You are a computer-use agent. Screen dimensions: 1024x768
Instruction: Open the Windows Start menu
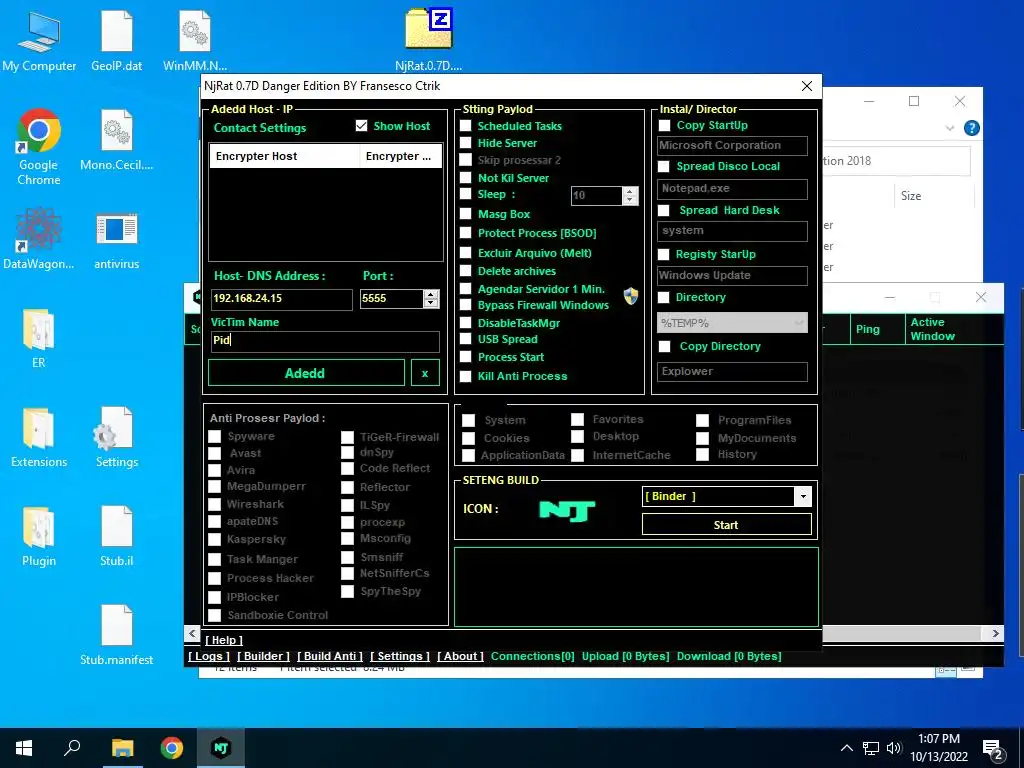point(24,748)
